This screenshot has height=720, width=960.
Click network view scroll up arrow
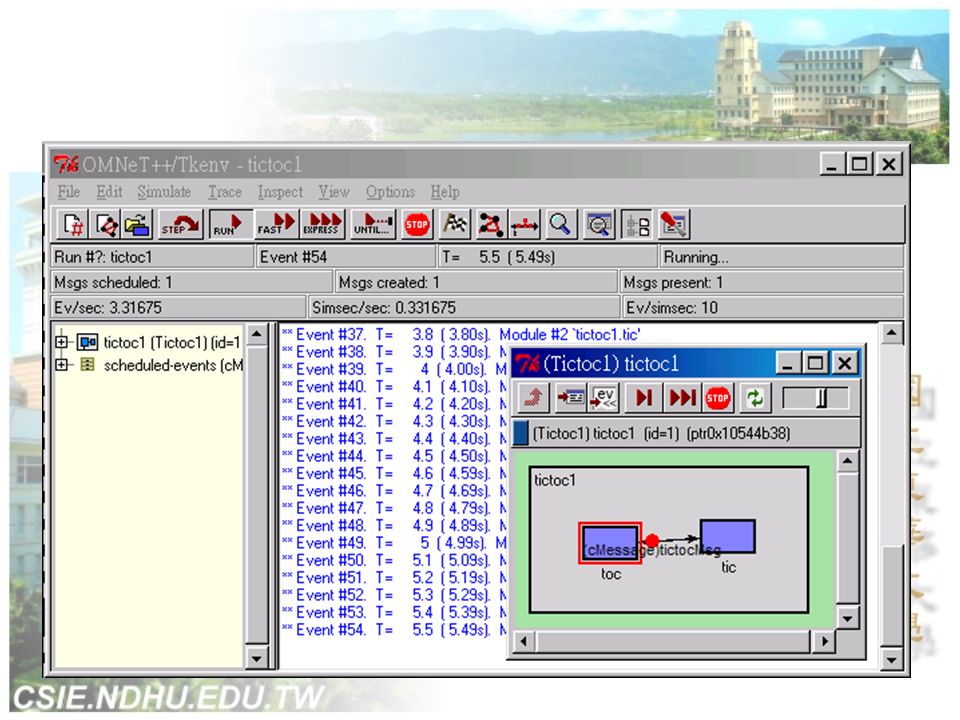coord(847,460)
